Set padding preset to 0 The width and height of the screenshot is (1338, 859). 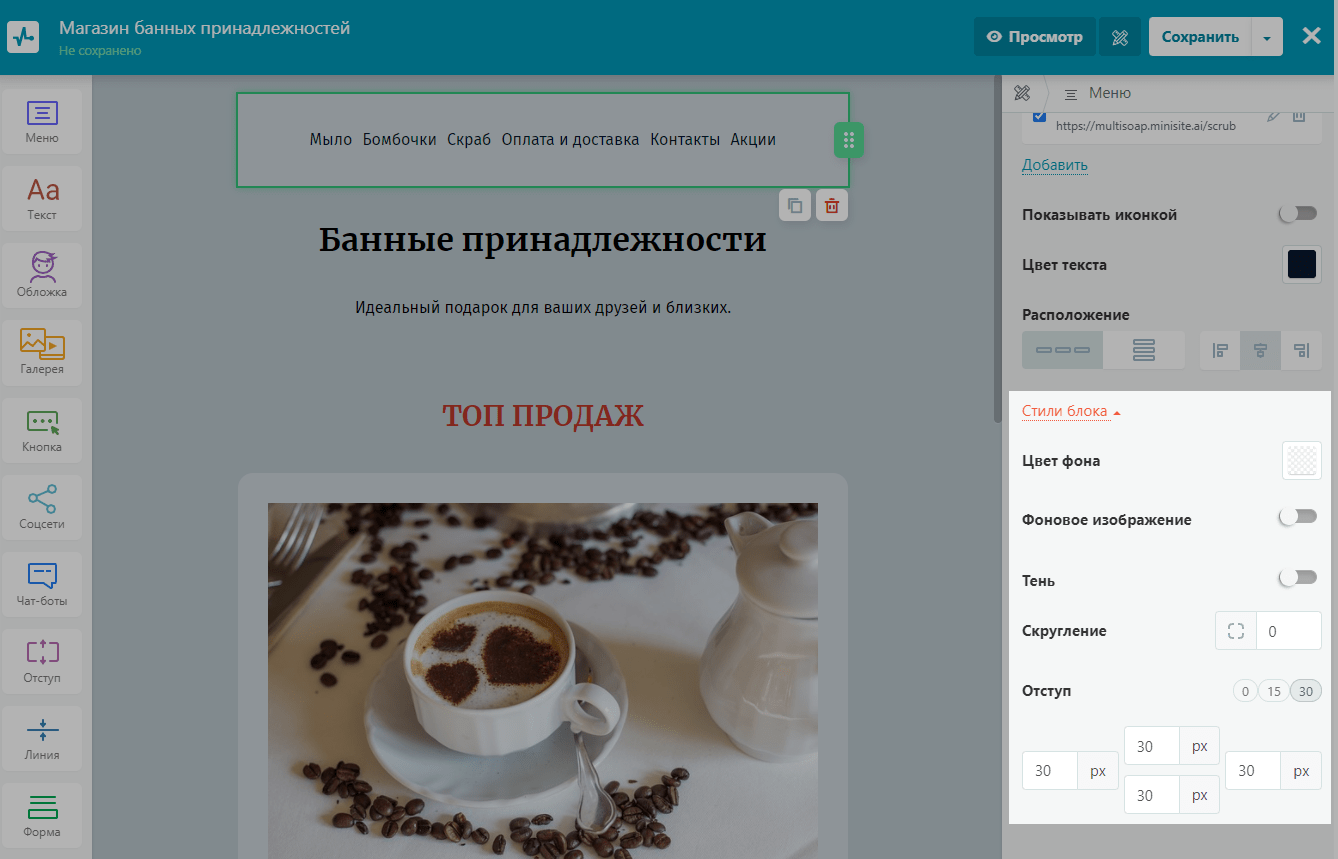click(1245, 691)
